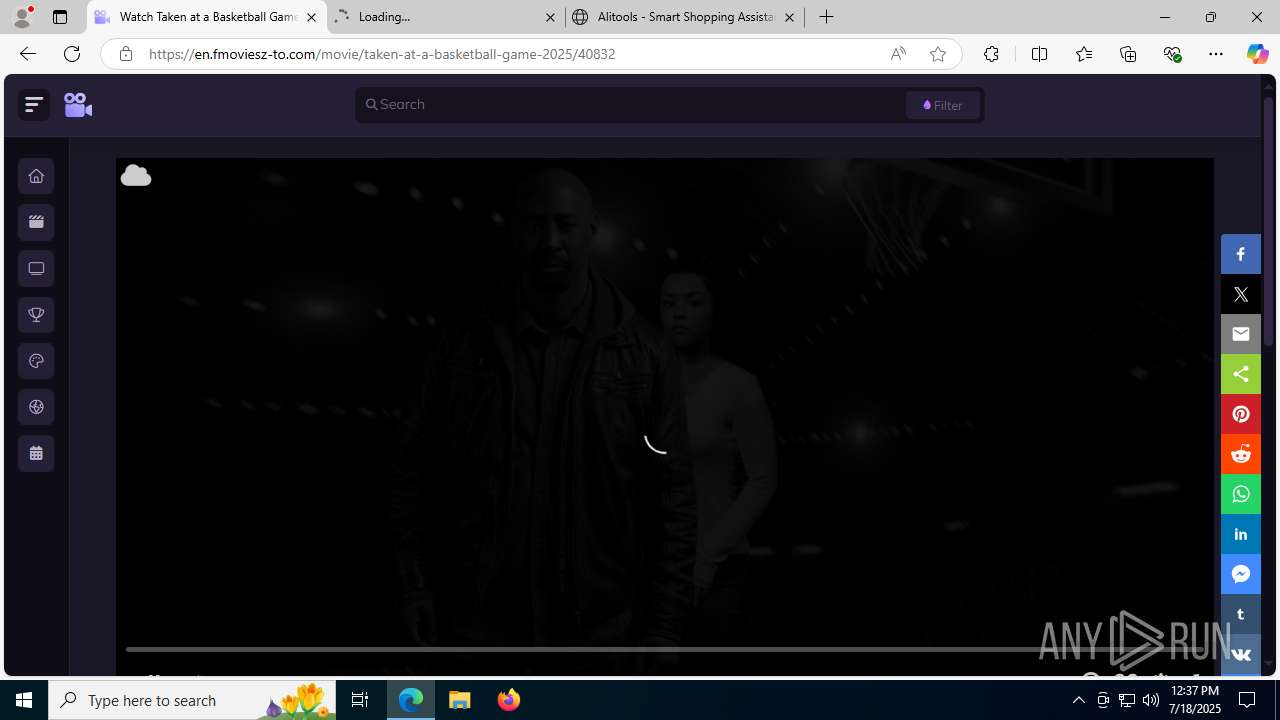Open Collections panel
Screen dimensions: 1280x720
[x=1128, y=54]
